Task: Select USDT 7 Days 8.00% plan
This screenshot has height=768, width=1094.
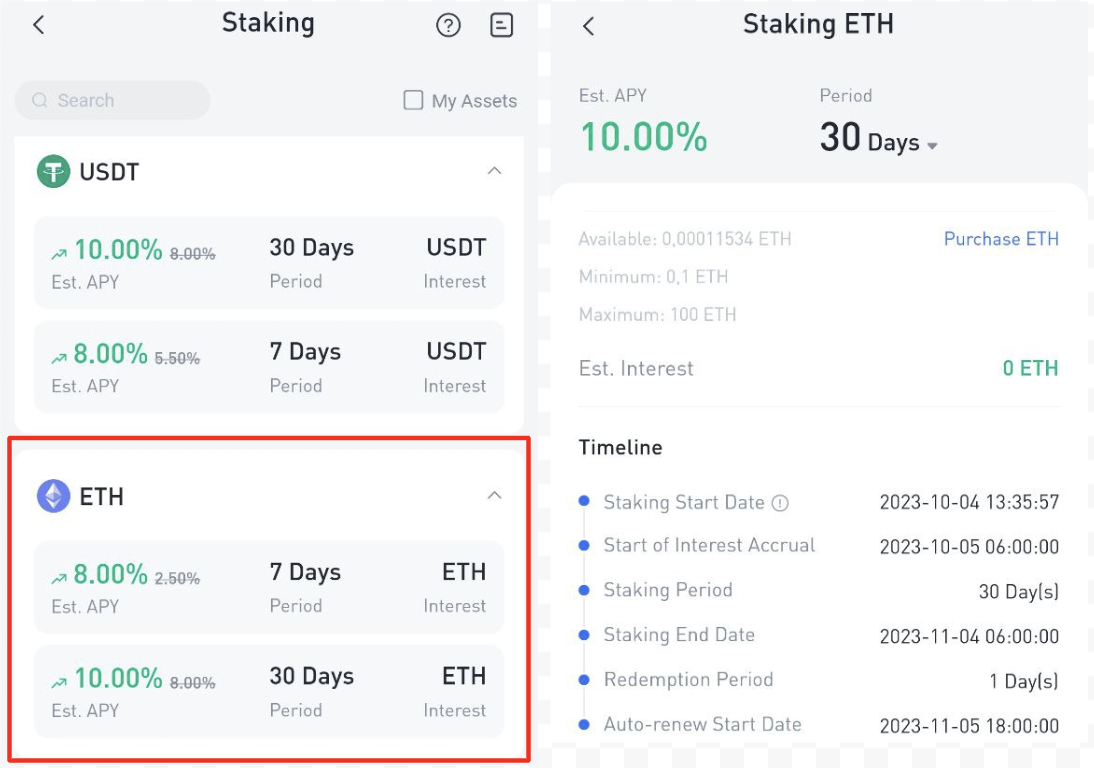Action: 269,367
